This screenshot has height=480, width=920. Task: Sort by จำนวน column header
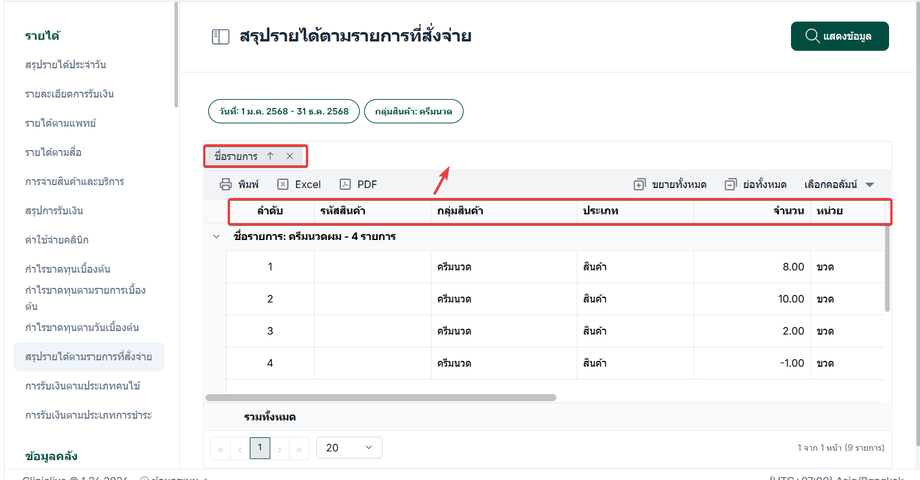pyautogui.click(x=752, y=211)
